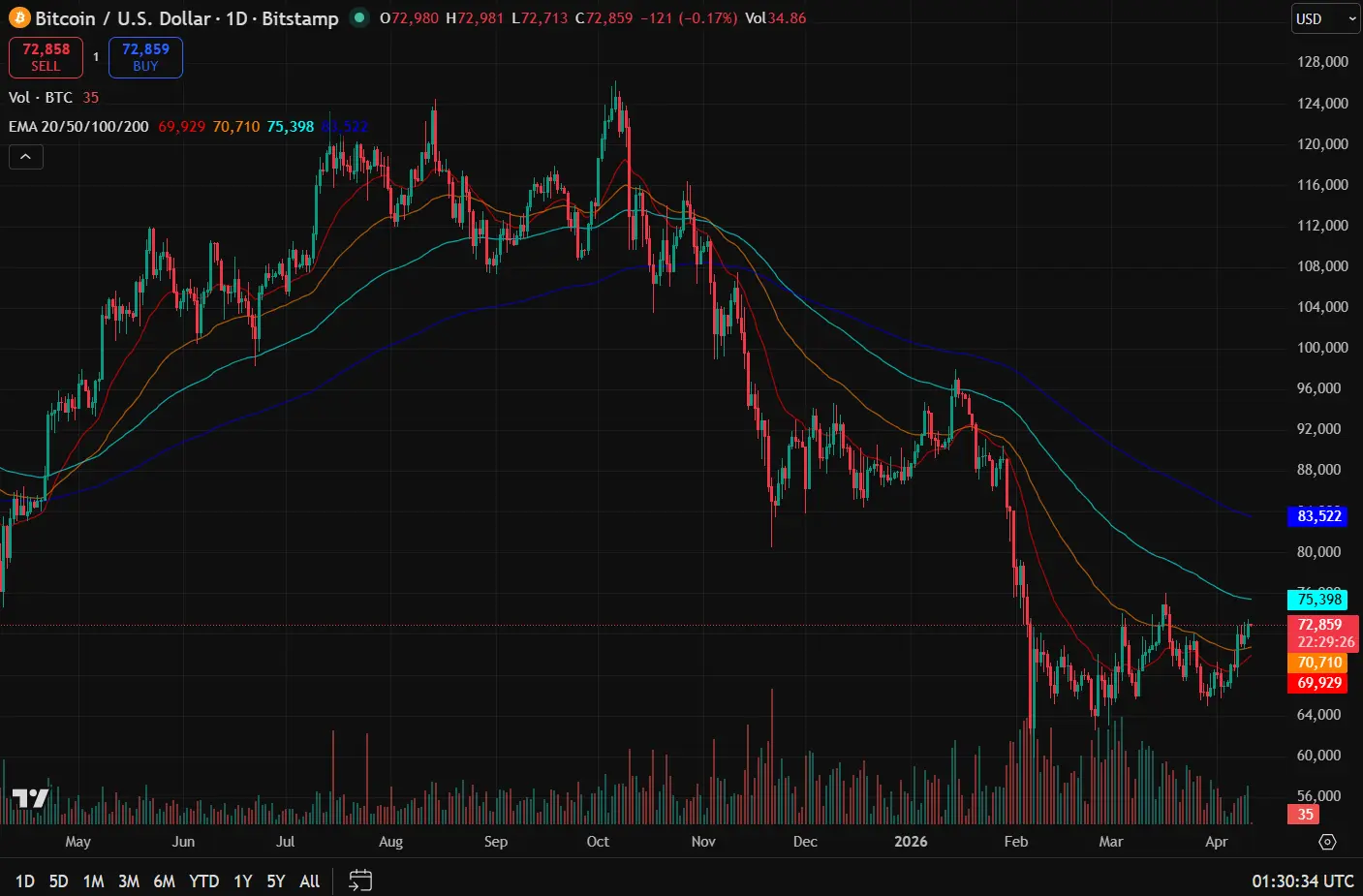Collapse the legend panel with the chevron
1363x896 pixels.
click(x=25, y=156)
